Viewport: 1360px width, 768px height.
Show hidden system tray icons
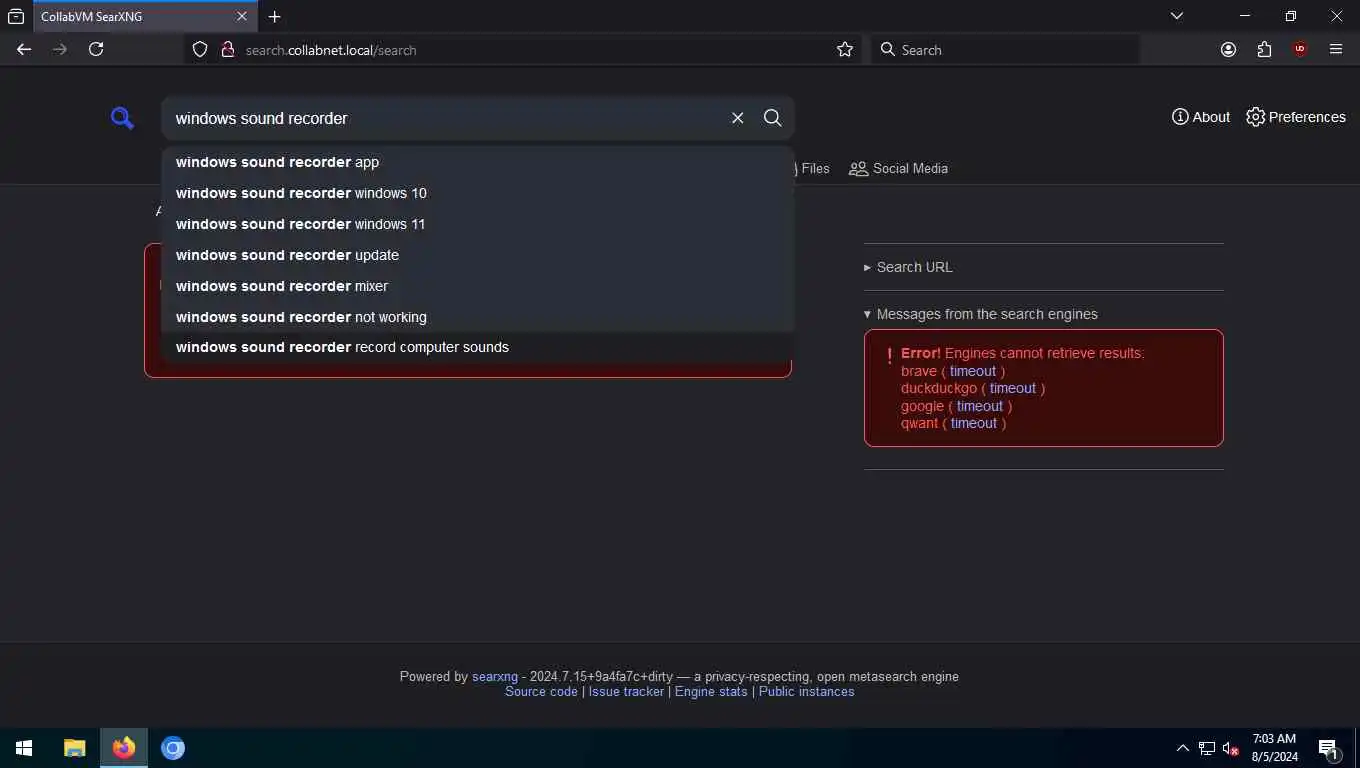click(1182, 748)
